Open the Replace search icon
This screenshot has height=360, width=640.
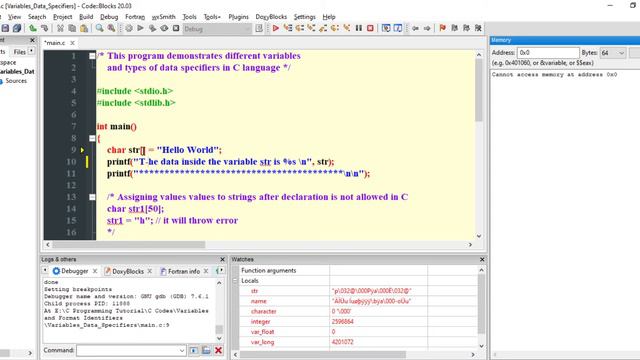(111, 28)
